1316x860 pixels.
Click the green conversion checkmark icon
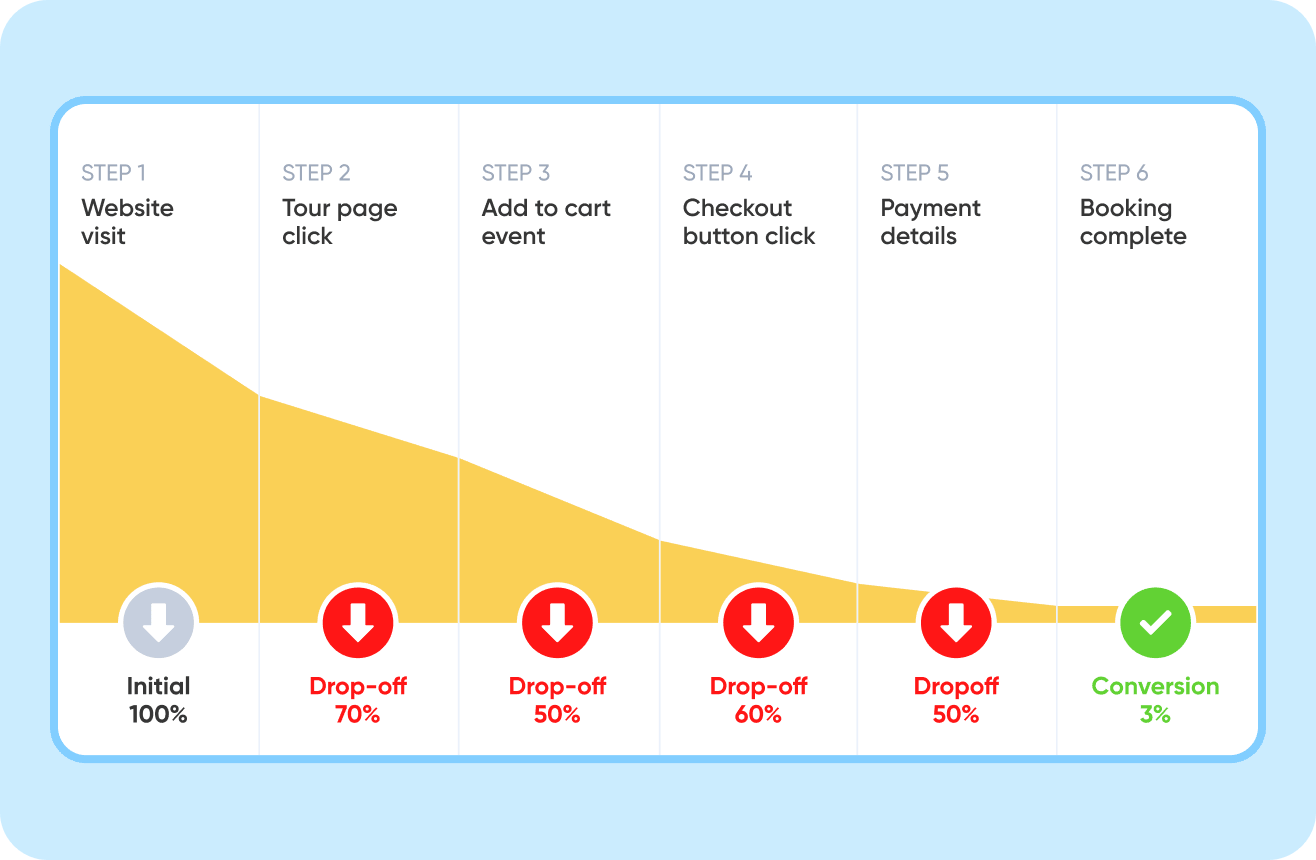tap(1155, 623)
